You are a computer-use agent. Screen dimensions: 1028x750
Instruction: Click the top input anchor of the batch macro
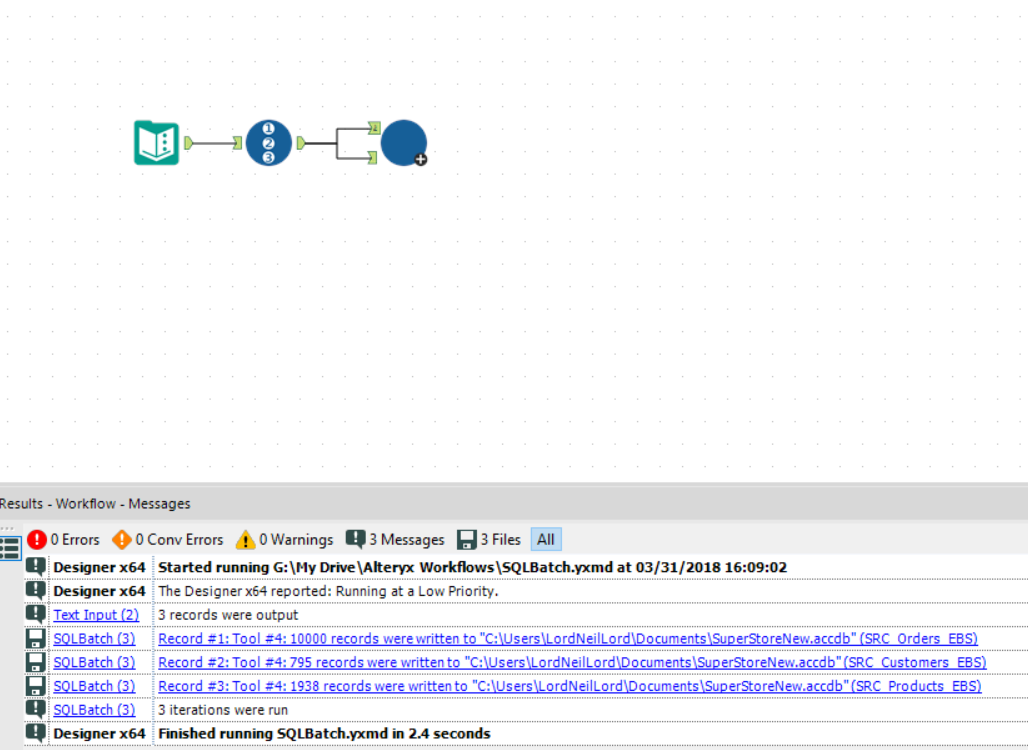tap(374, 130)
